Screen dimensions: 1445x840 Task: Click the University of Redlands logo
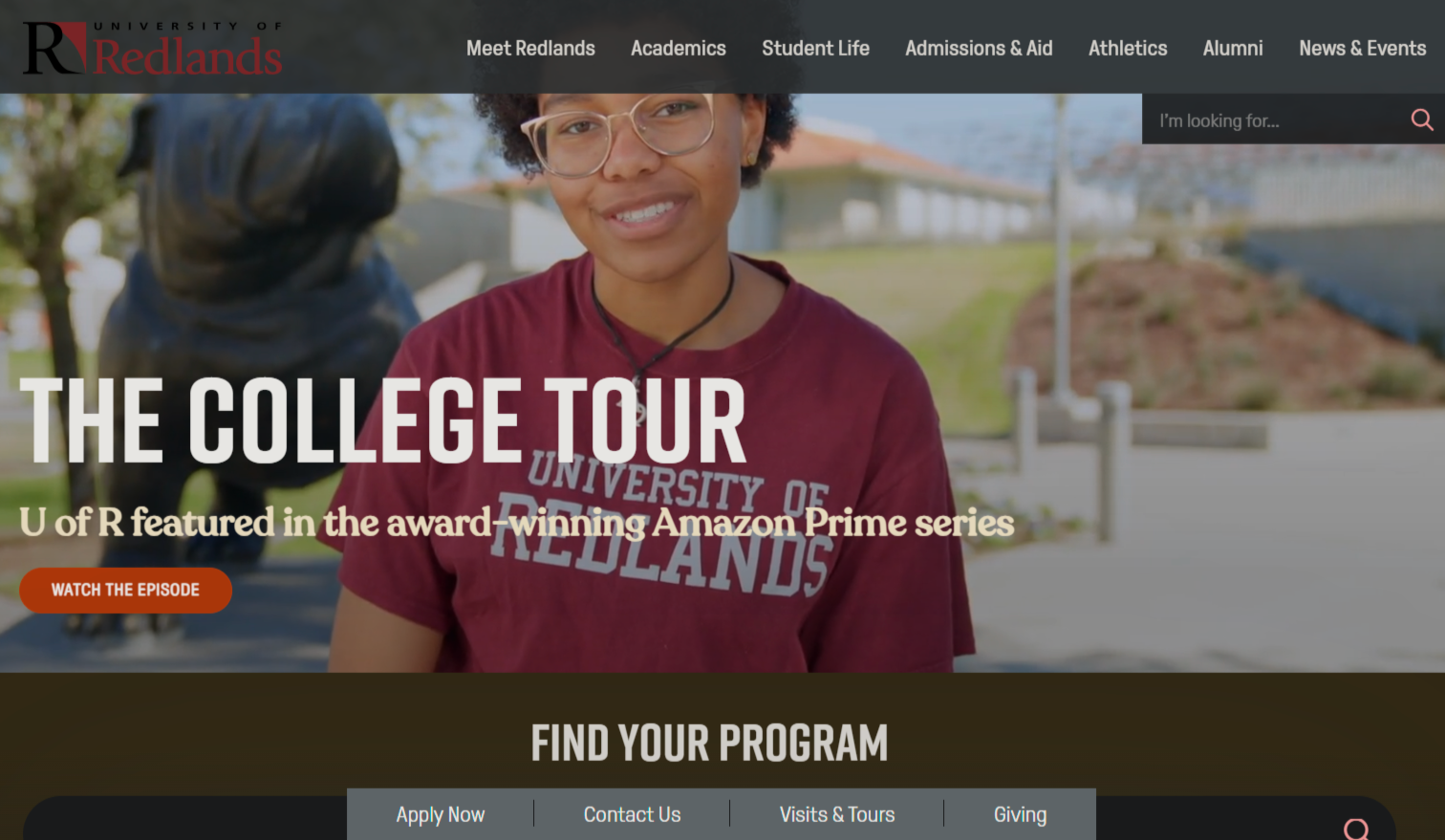click(x=153, y=49)
